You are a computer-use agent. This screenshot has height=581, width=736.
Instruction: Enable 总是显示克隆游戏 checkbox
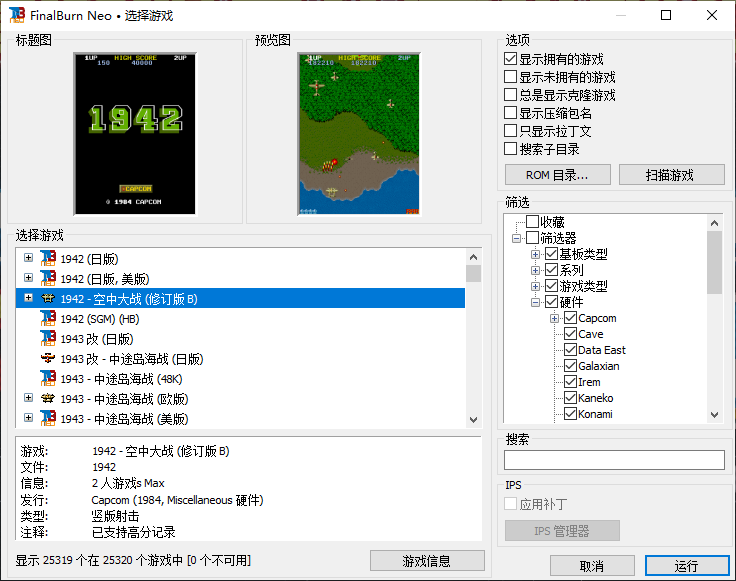[x=510, y=95]
